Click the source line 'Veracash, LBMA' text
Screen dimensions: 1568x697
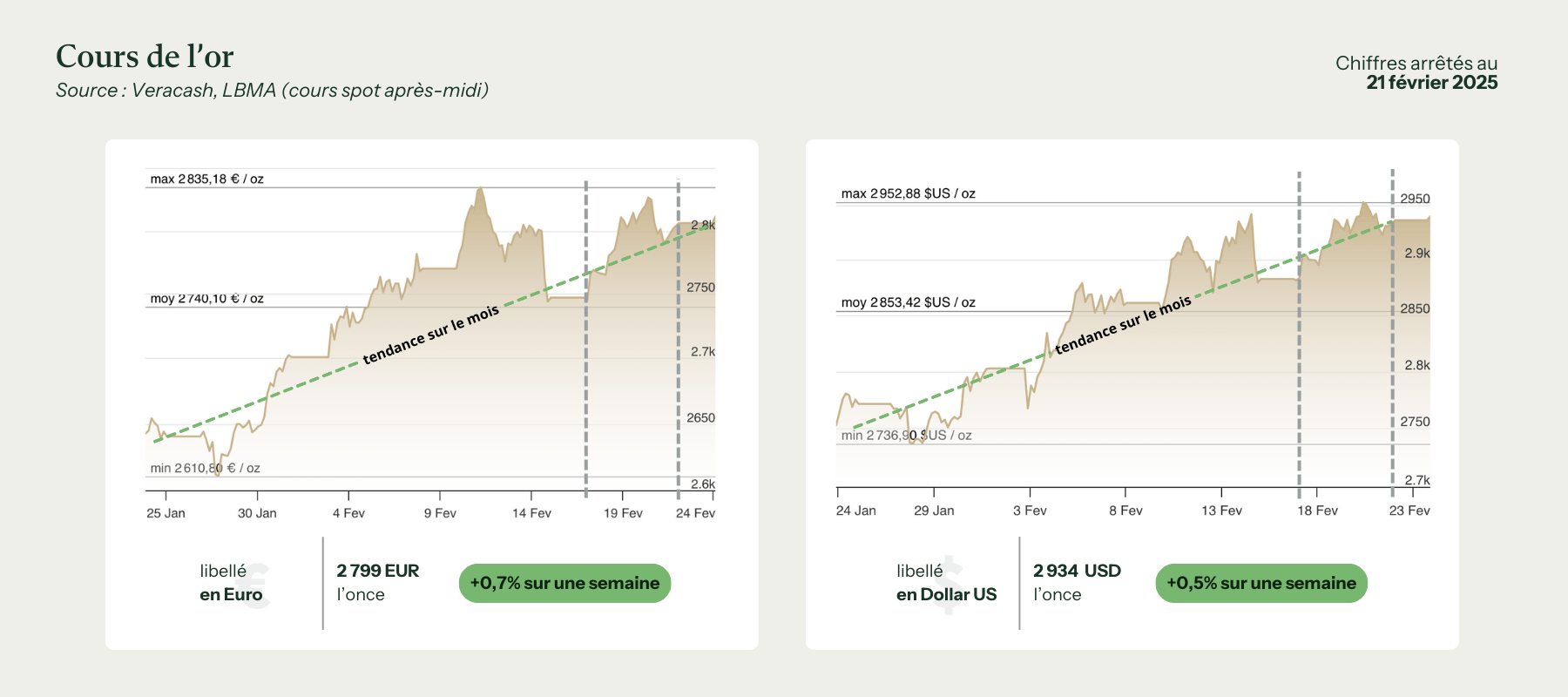click(204, 91)
